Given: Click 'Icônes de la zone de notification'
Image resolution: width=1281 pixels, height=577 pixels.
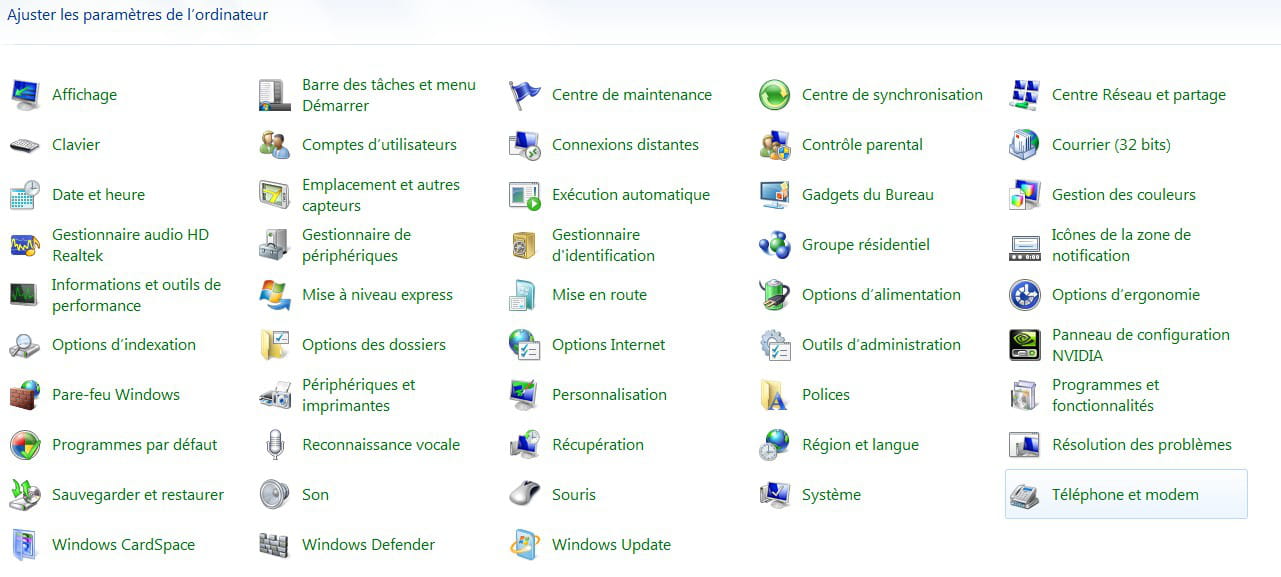Looking at the screenshot, I should tap(1122, 245).
